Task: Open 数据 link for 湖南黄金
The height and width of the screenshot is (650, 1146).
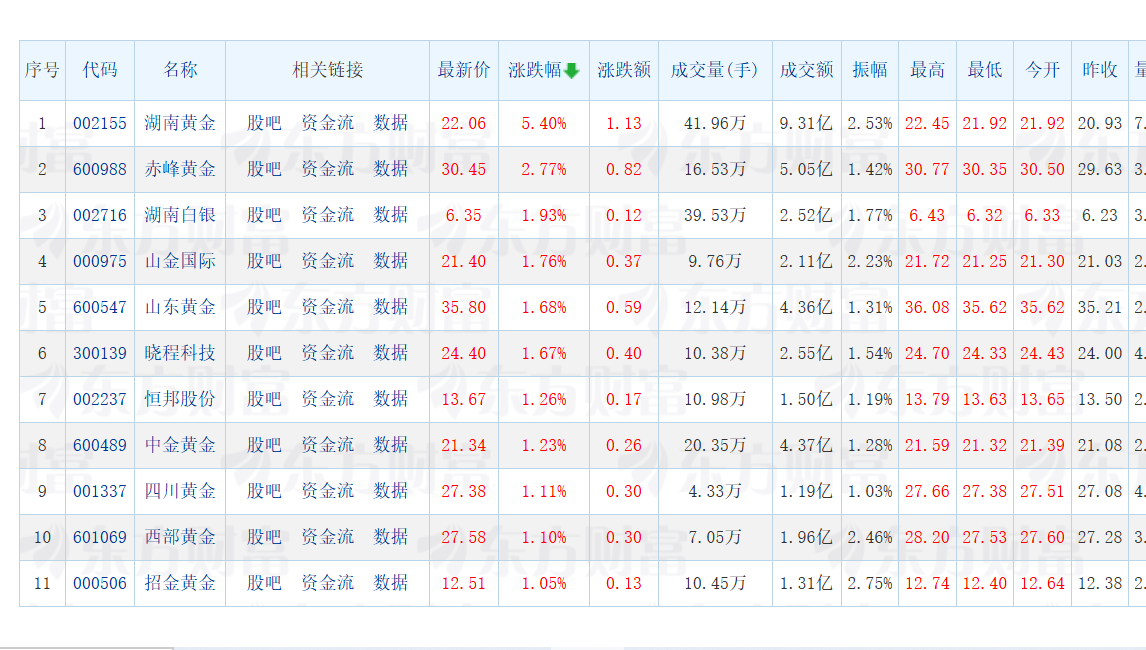Action: click(x=390, y=123)
